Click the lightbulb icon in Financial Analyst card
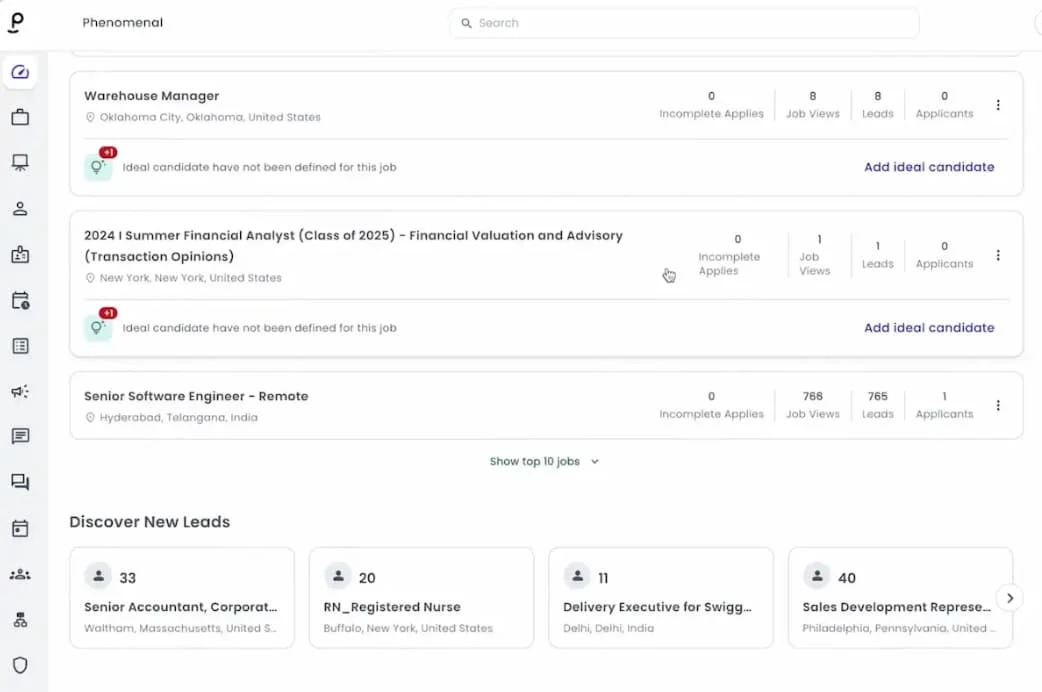 98,328
